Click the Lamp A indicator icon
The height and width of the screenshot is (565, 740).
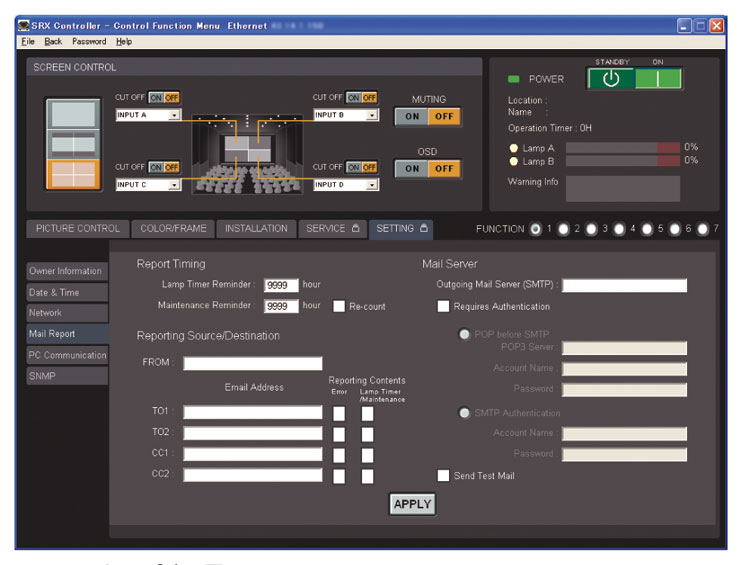(x=513, y=148)
